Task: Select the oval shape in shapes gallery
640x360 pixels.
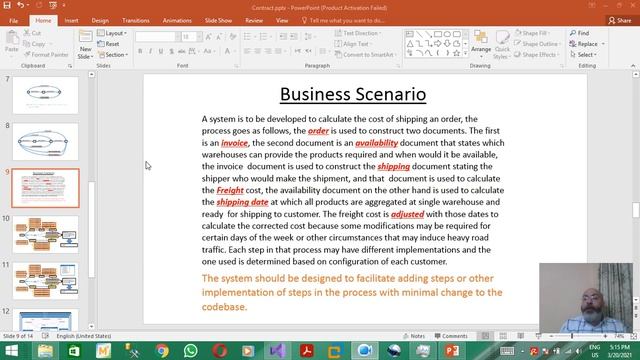Action: tap(447, 34)
